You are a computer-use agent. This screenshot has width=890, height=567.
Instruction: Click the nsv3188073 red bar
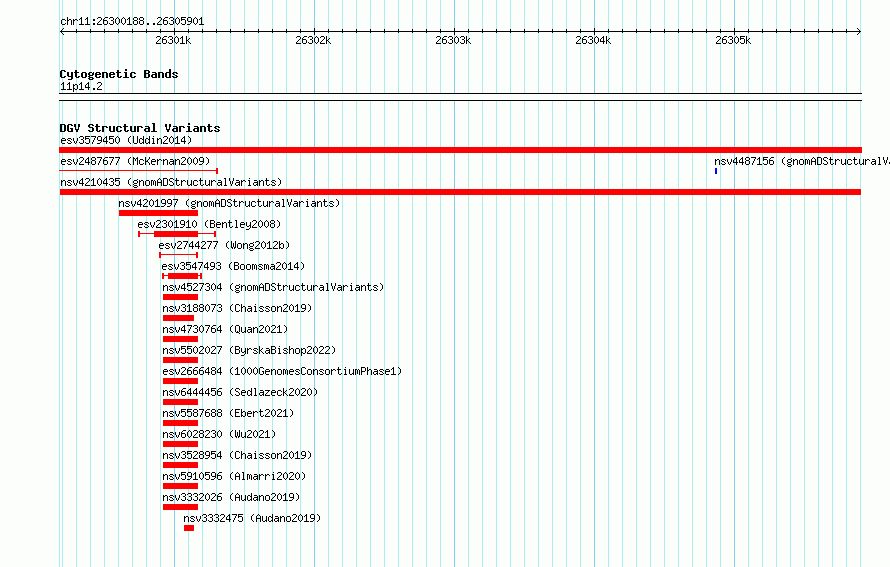point(179,318)
